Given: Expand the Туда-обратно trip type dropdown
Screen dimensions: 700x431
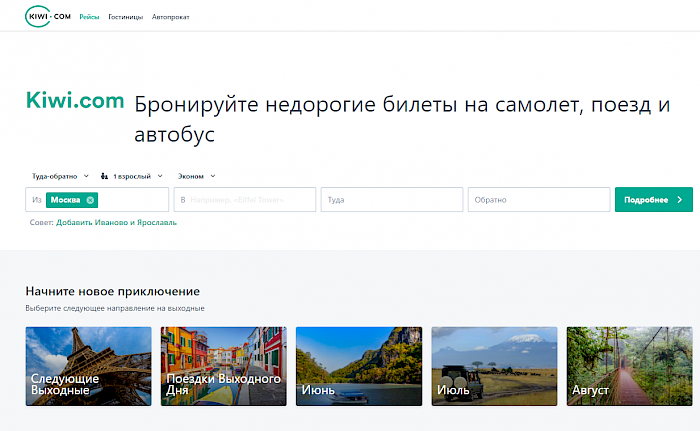Looking at the screenshot, I should pyautogui.click(x=60, y=176).
